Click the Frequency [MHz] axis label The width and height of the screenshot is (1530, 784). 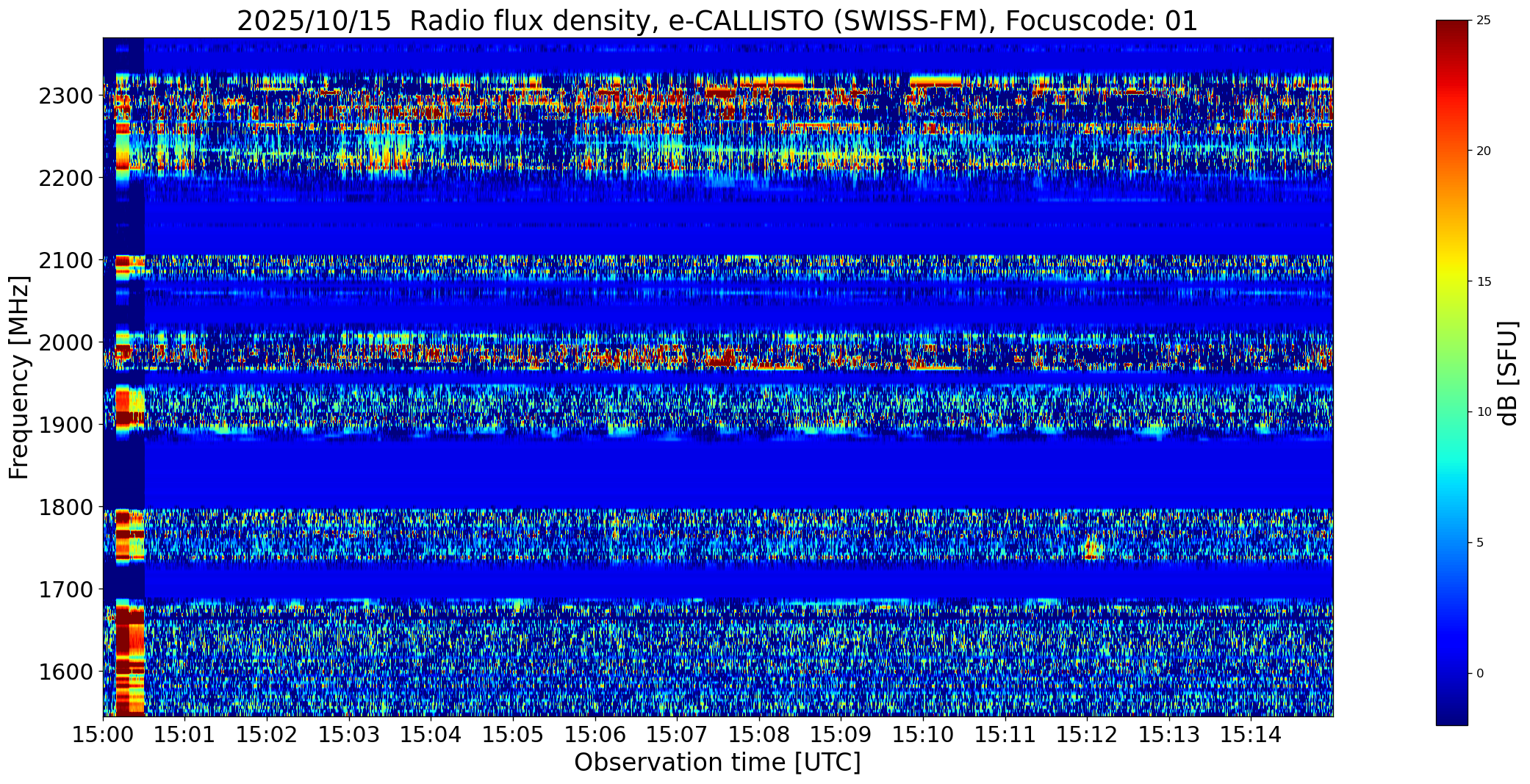pyautogui.click(x=19, y=377)
